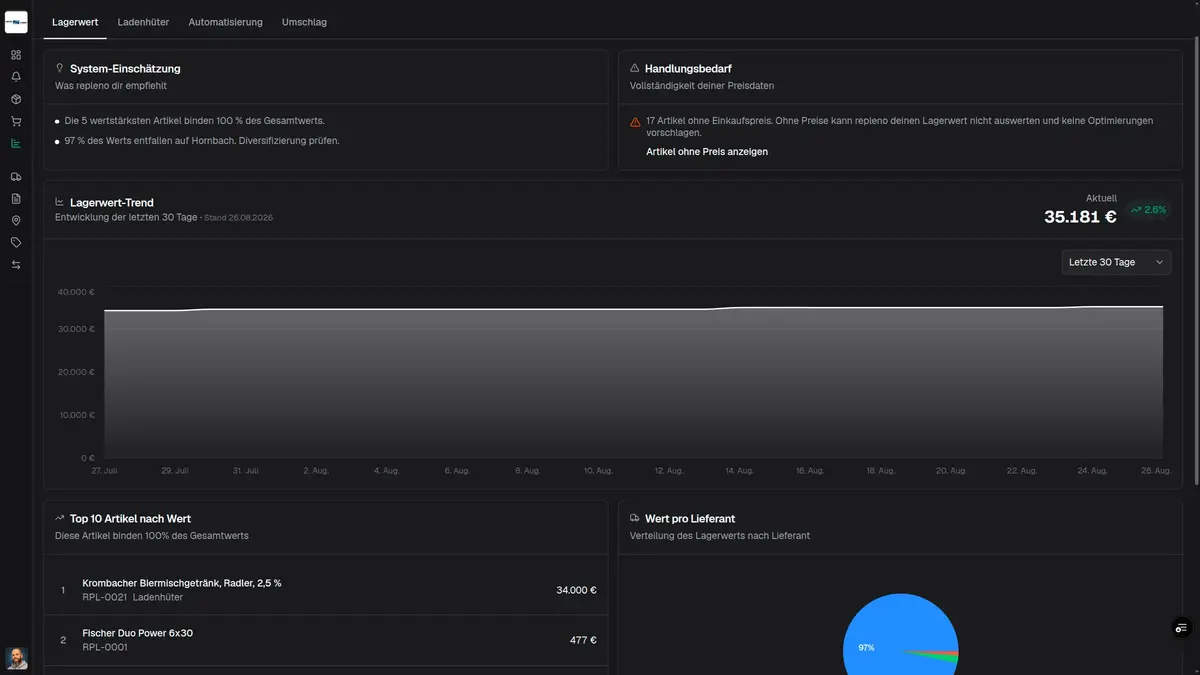Viewport: 1200px width, 675px height.
Task: Click the 26. Aug. label on chart axis
Action: 1155,470
